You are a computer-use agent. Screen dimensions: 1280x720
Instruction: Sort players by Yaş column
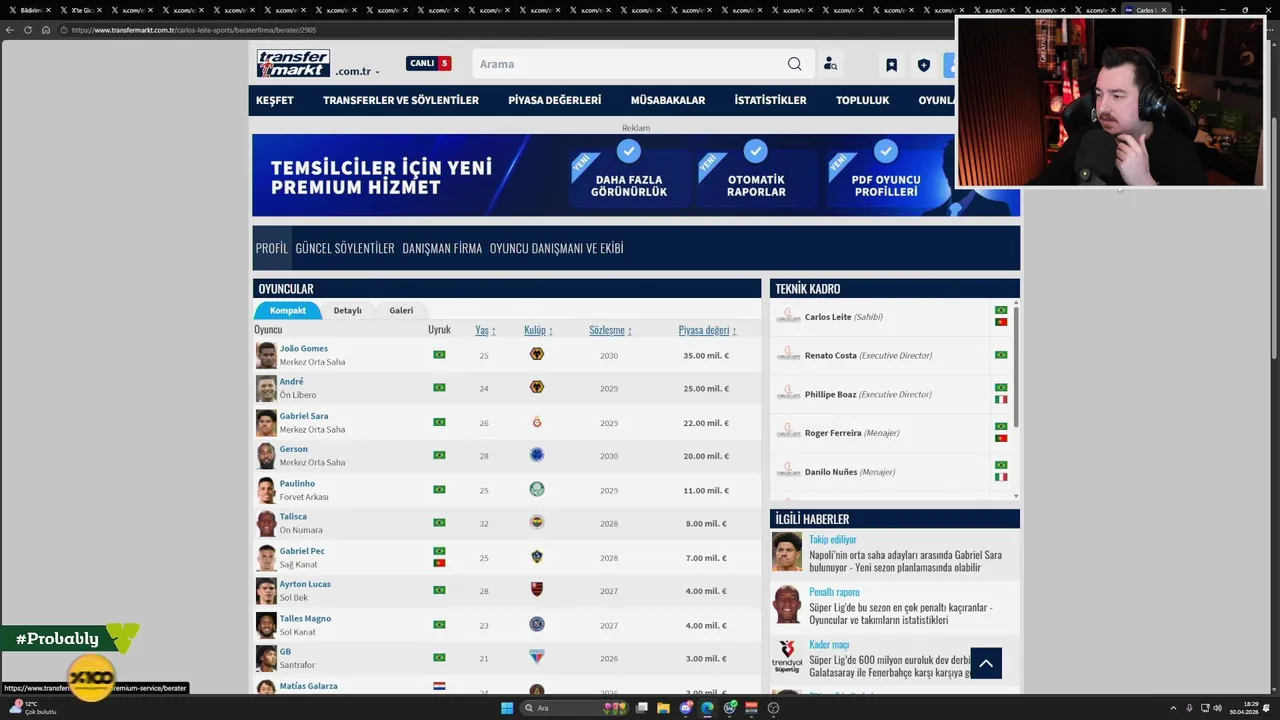click(485, 330)
